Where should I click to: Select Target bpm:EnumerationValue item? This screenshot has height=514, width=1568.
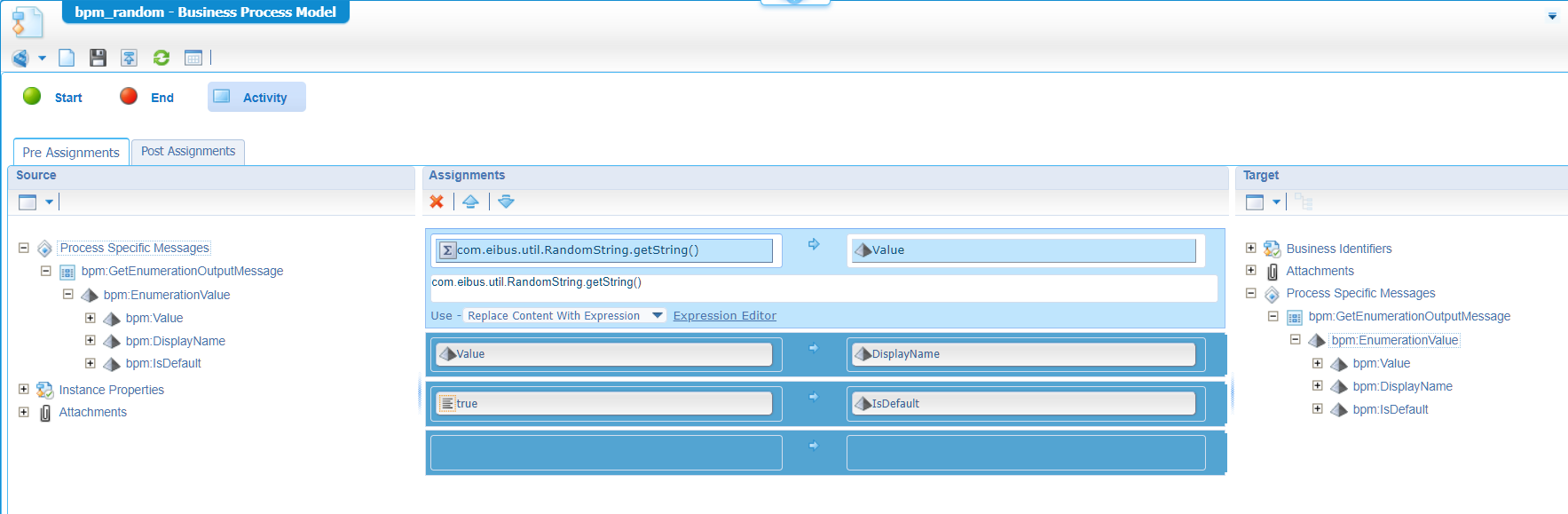tap(1395, 340)
